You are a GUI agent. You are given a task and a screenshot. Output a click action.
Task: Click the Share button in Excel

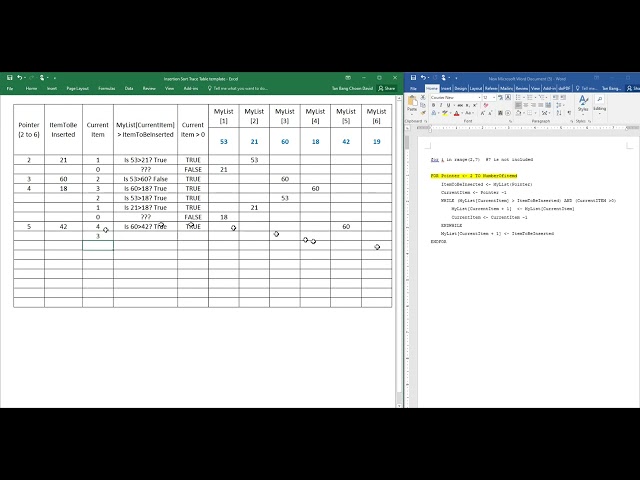click(x=387, y=88)
